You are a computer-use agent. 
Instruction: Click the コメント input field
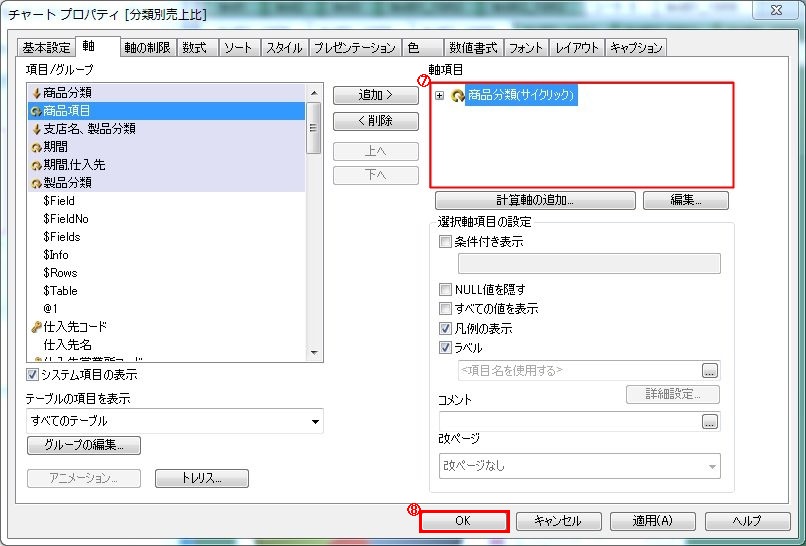click(570, 422)
